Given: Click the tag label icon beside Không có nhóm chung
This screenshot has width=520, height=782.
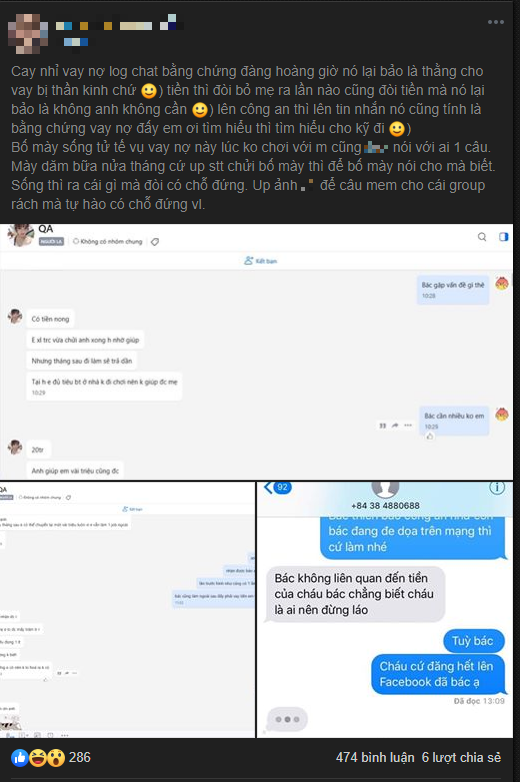Looking at the screenshot, I should (x=155, y=242).
